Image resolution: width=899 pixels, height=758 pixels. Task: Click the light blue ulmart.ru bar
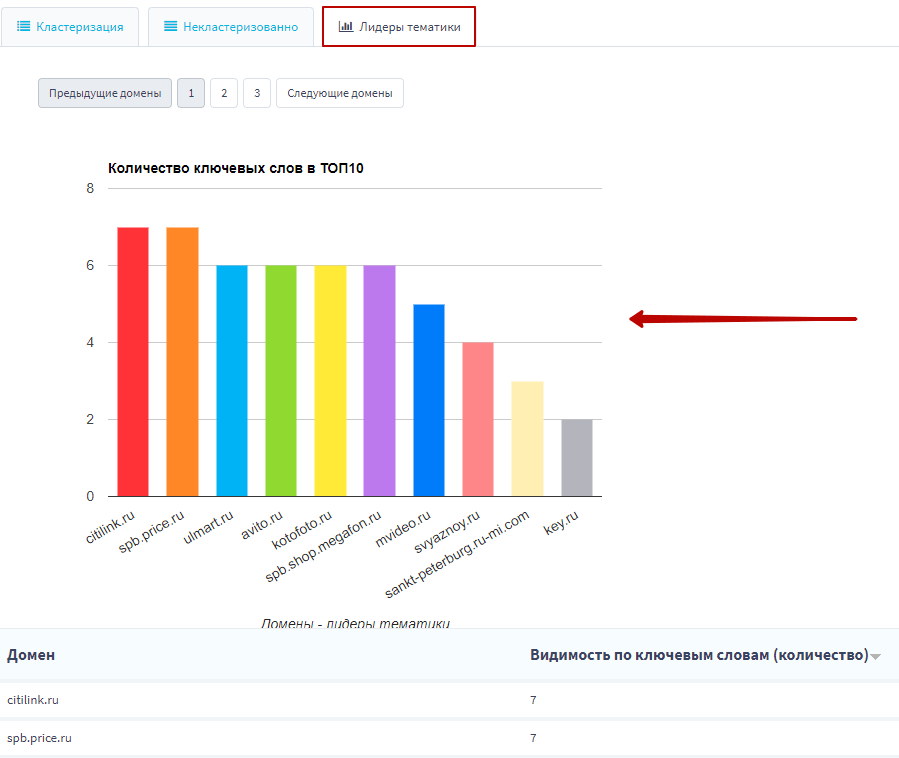click(x=232, y=381)
